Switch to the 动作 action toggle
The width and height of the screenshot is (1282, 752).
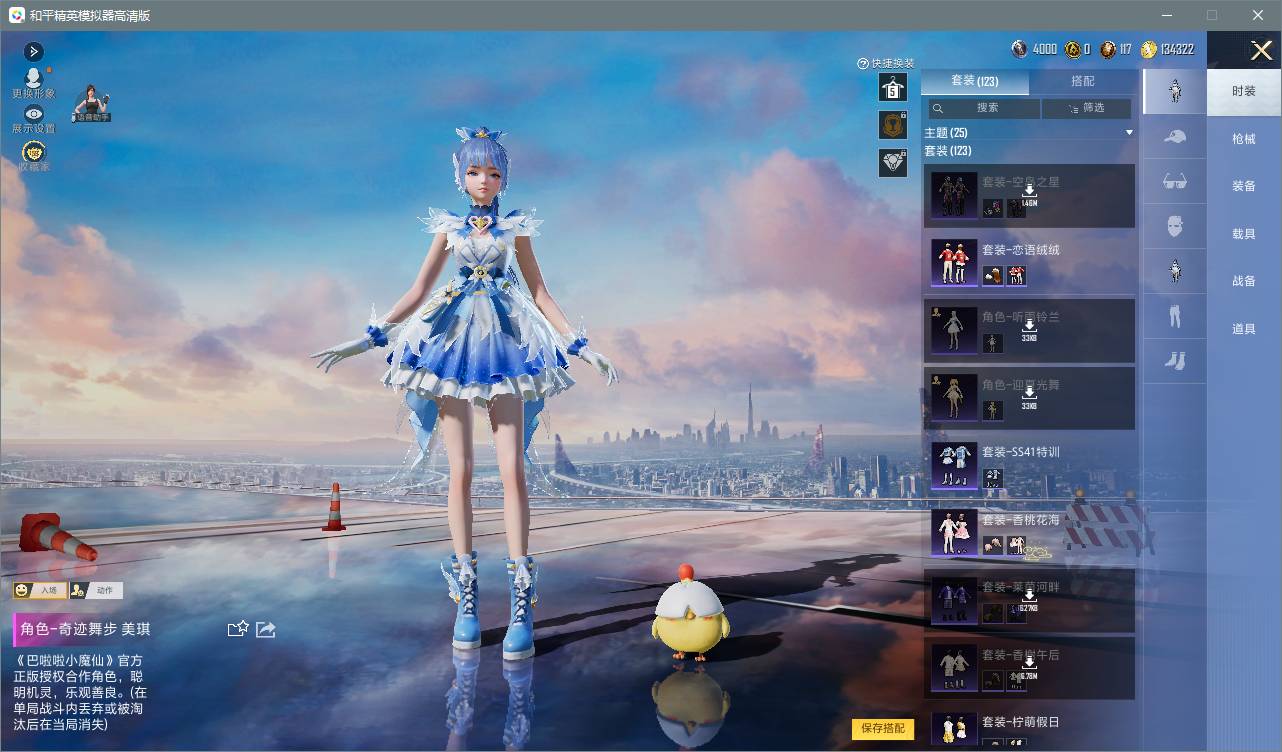click(x=96, y=590)
